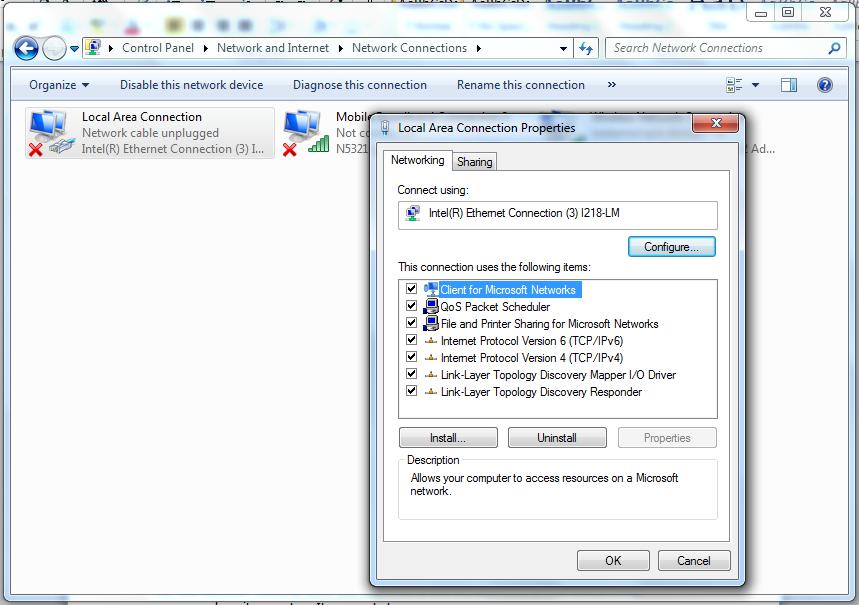859x605 pixels.
Task: Go back with the blue Back arrow
Action: (26, 49)
